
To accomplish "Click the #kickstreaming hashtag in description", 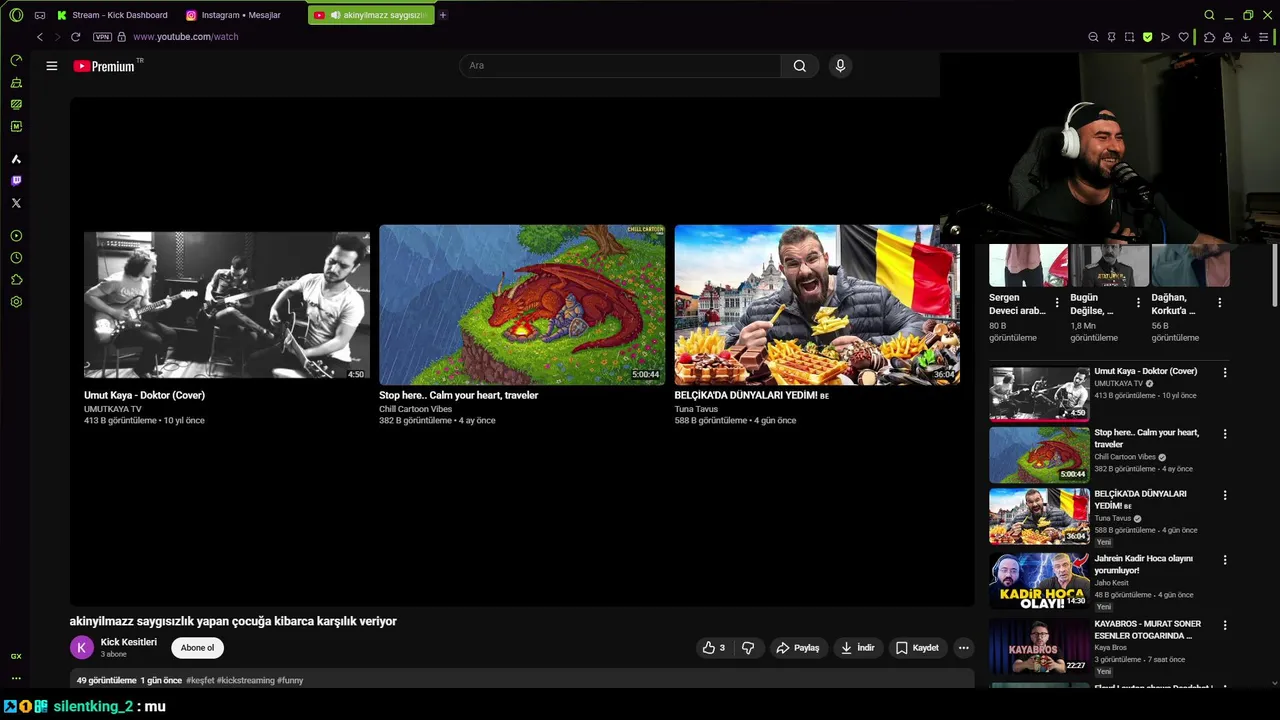I will click(x=245, y=680).
